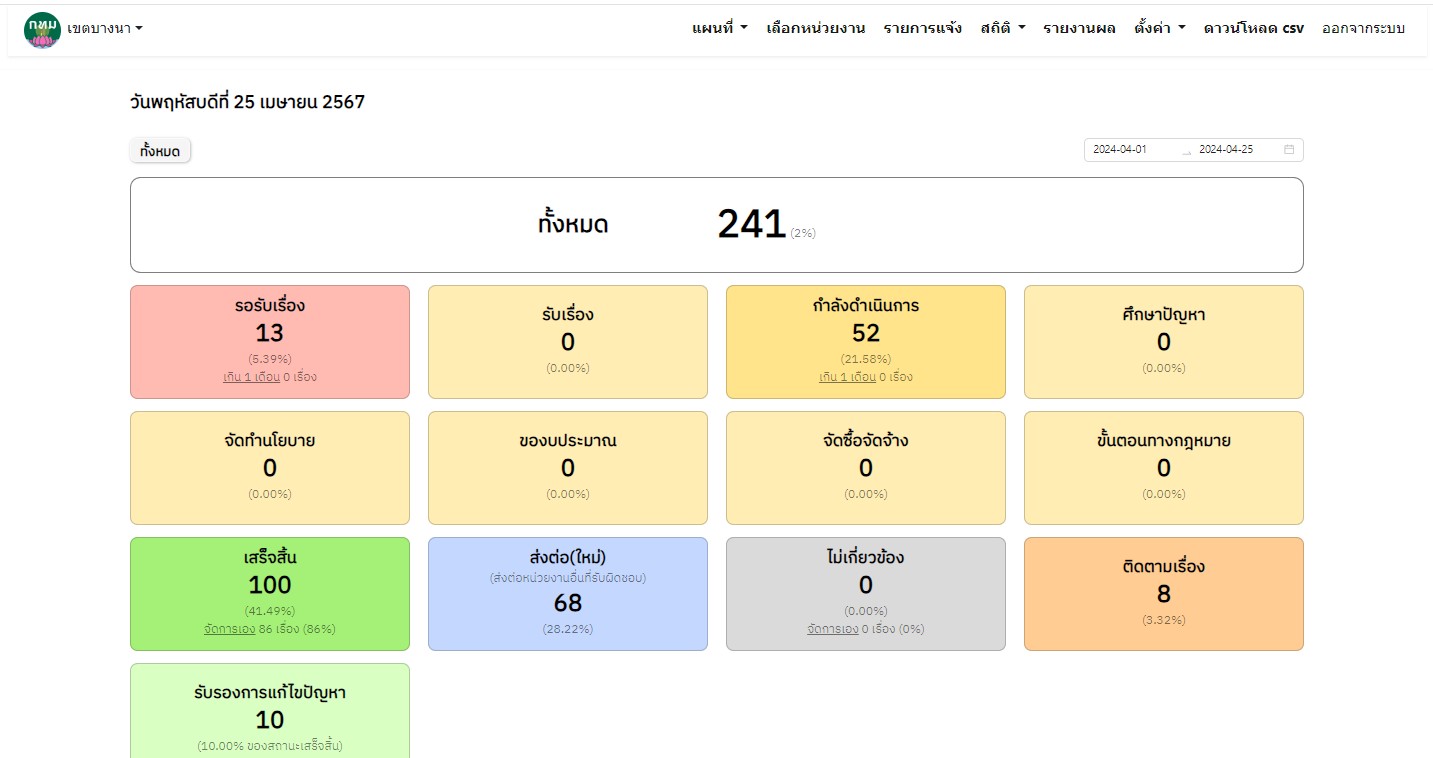Select เลือกหน่วยงาน in the navbar
Image resolution: width=1433 pixels, height=758 pixels.
coord(816,29)
